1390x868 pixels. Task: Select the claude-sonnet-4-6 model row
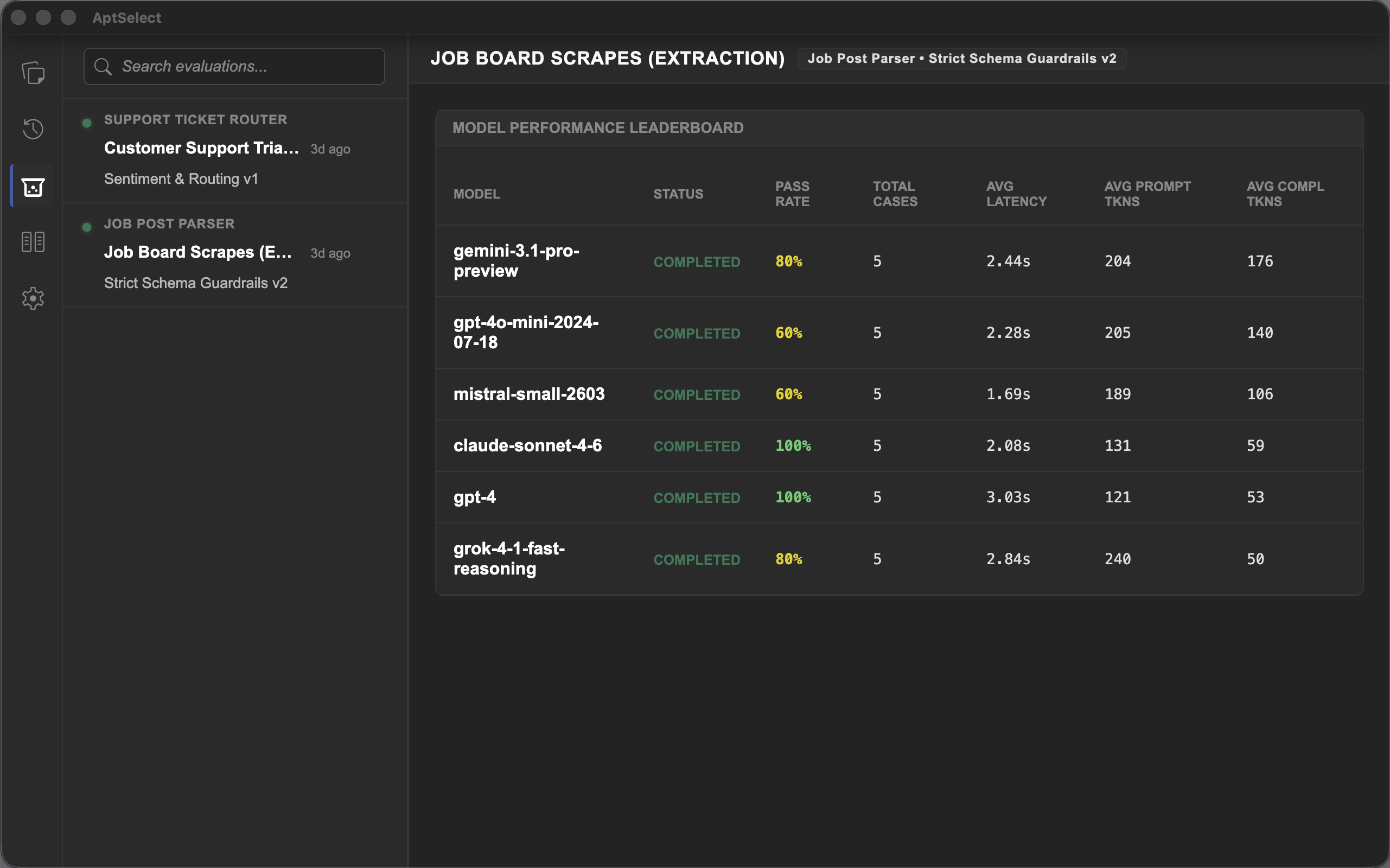point(899,446)
